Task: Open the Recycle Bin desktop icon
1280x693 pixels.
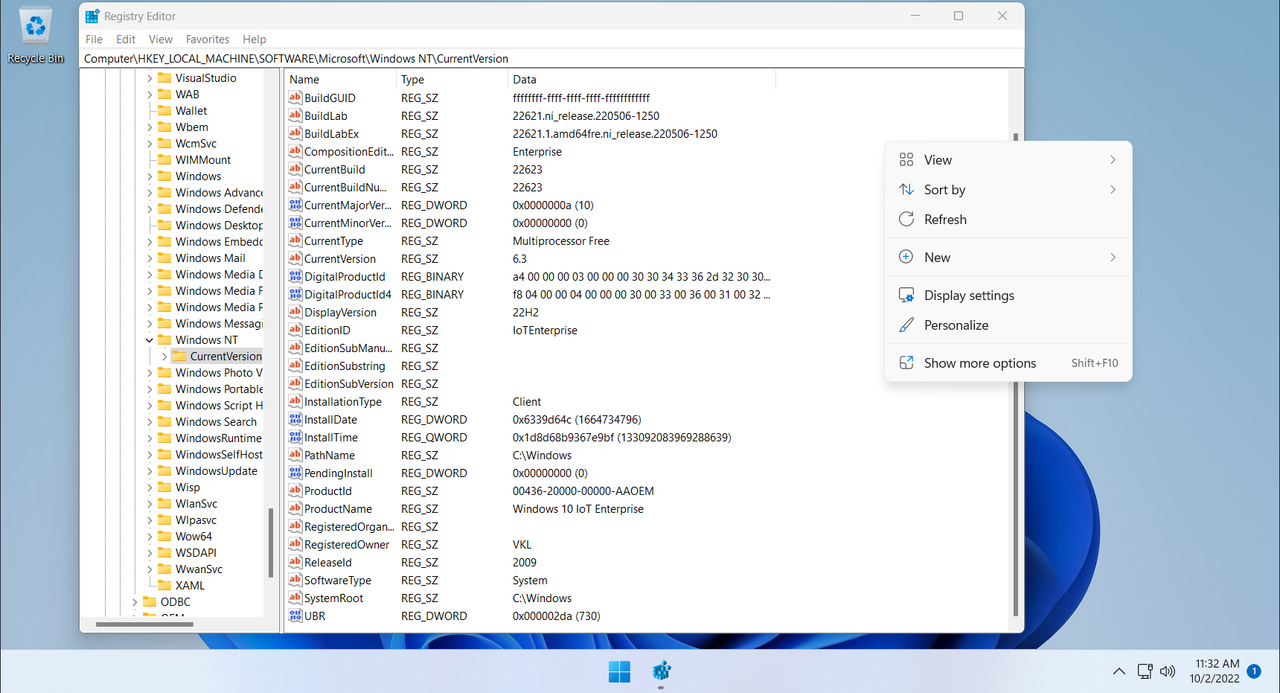Action: click(x=36, y=35)
